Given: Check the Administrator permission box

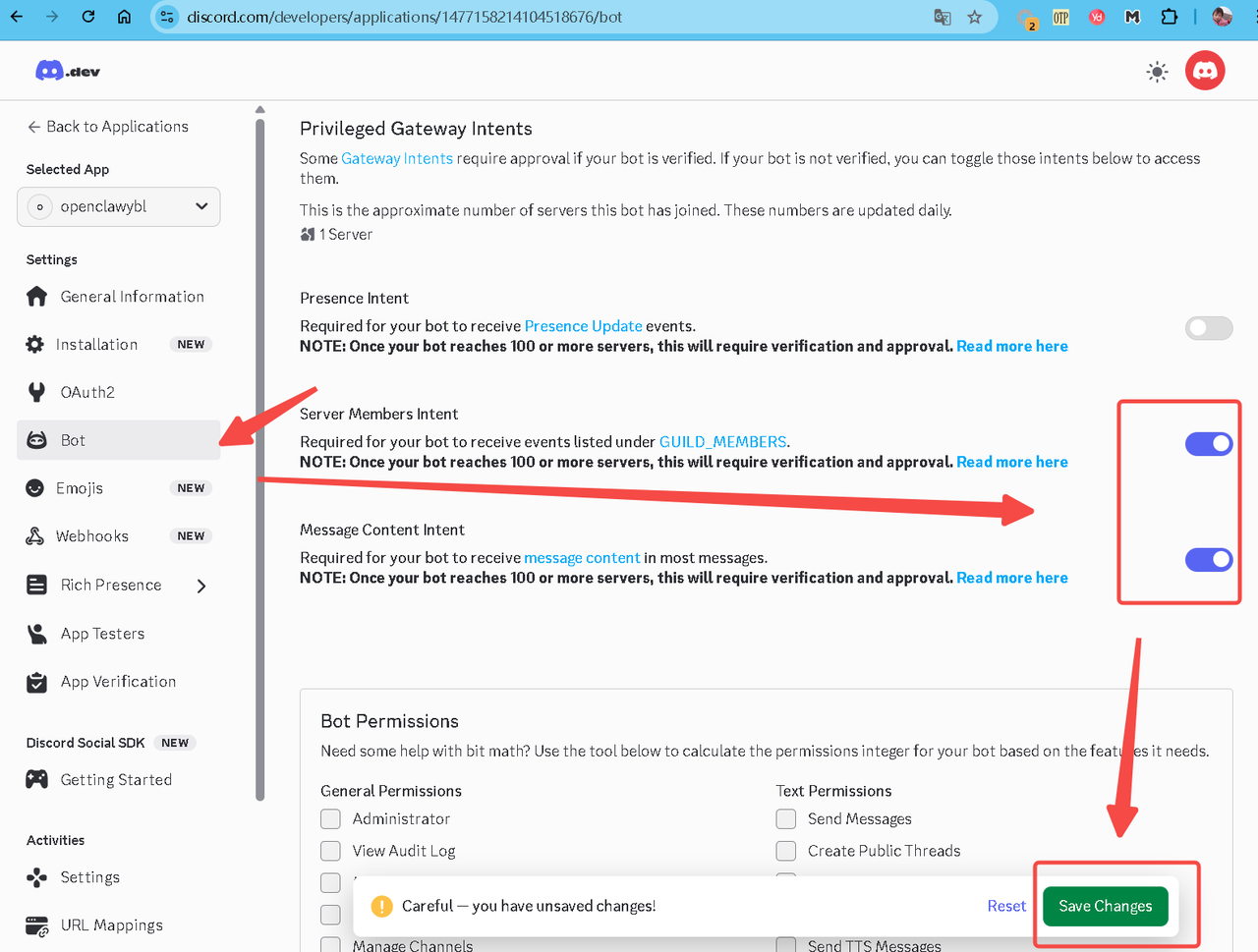Looking at the screenshot, I should click(x=331, y=819).
